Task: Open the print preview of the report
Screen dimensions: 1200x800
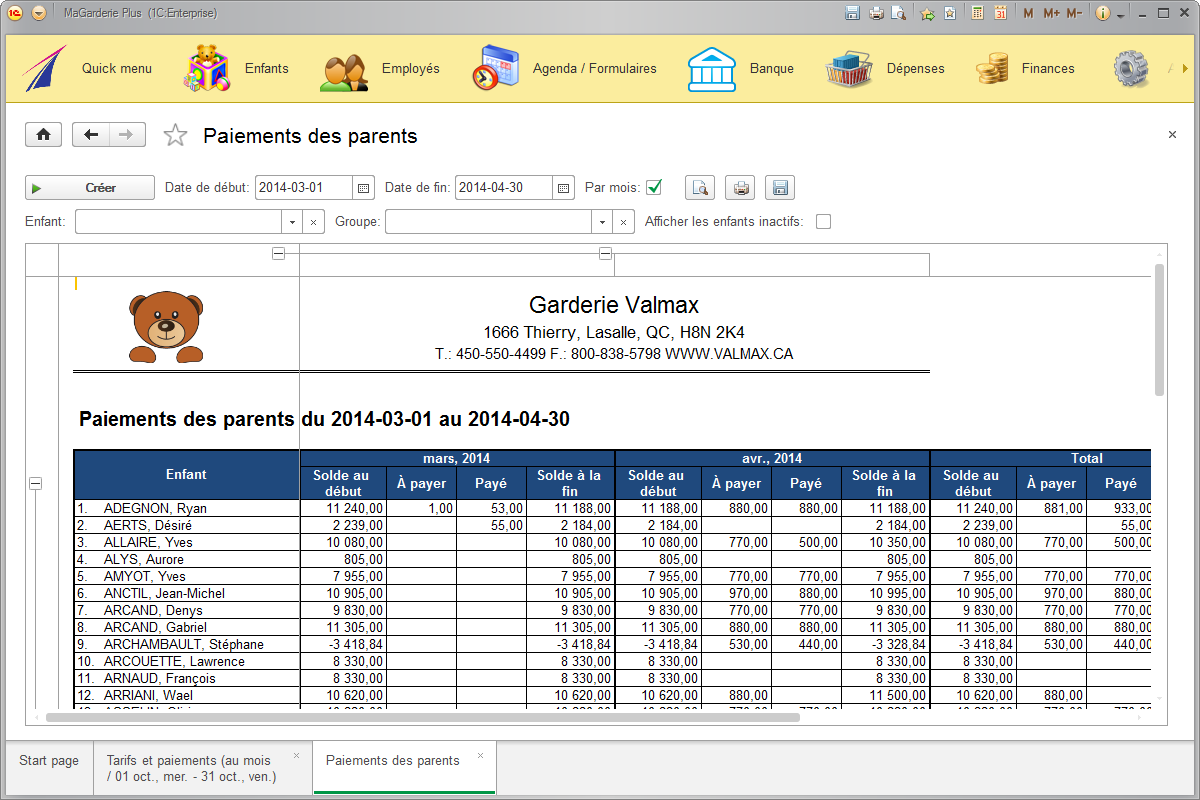Action: tap(700, 187)
